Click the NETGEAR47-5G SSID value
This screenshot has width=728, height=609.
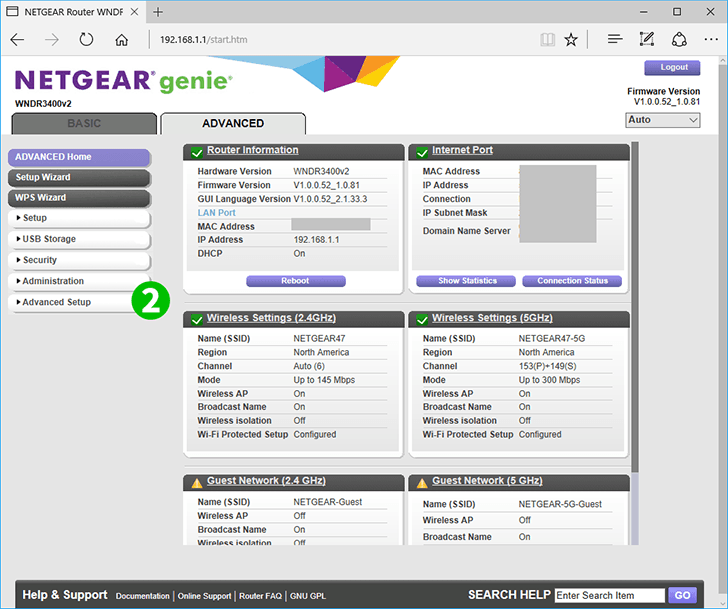click(x=552, y=338)
